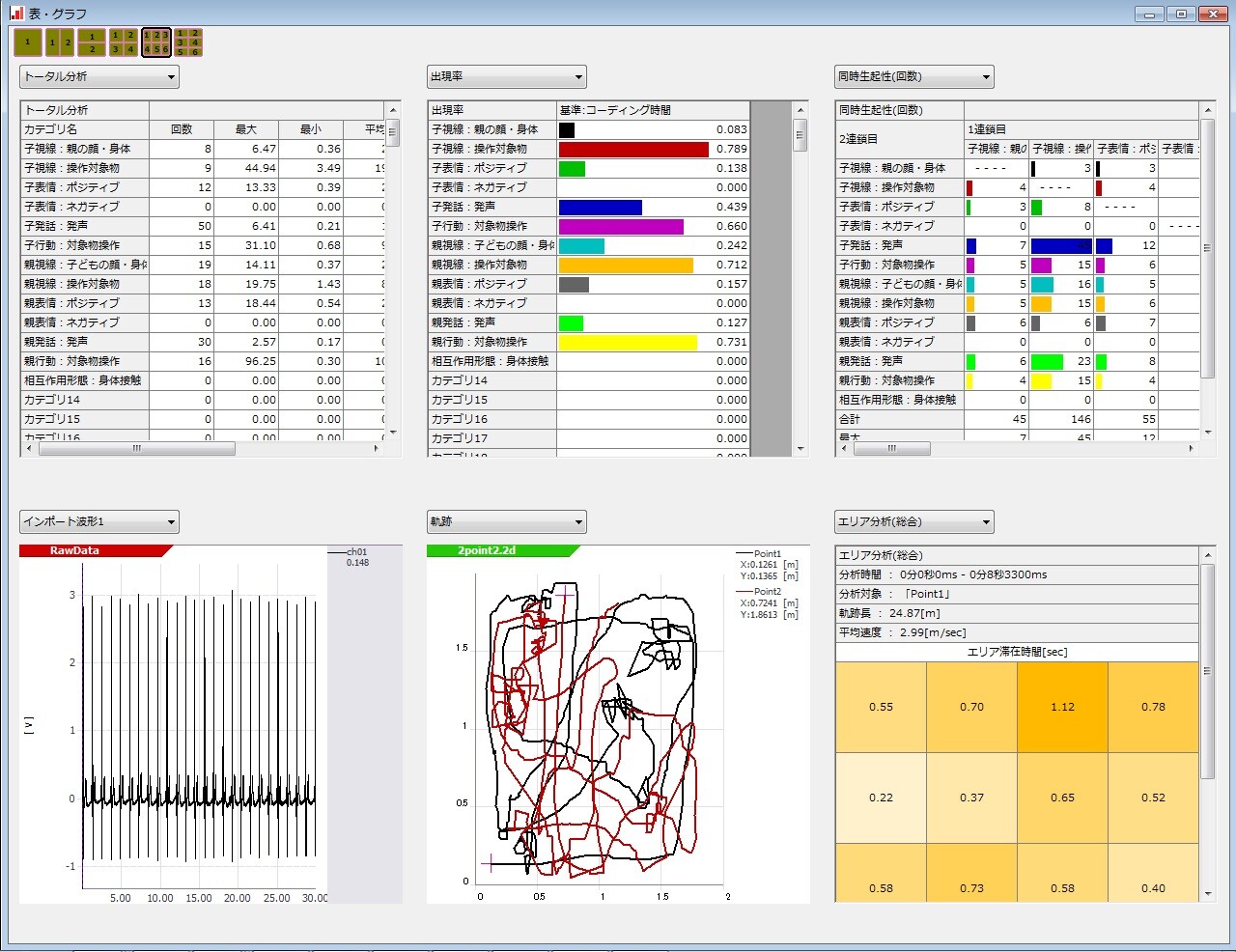Click the 最大 column header
This screenshot has height=952, width=1236.
point(246,129)
